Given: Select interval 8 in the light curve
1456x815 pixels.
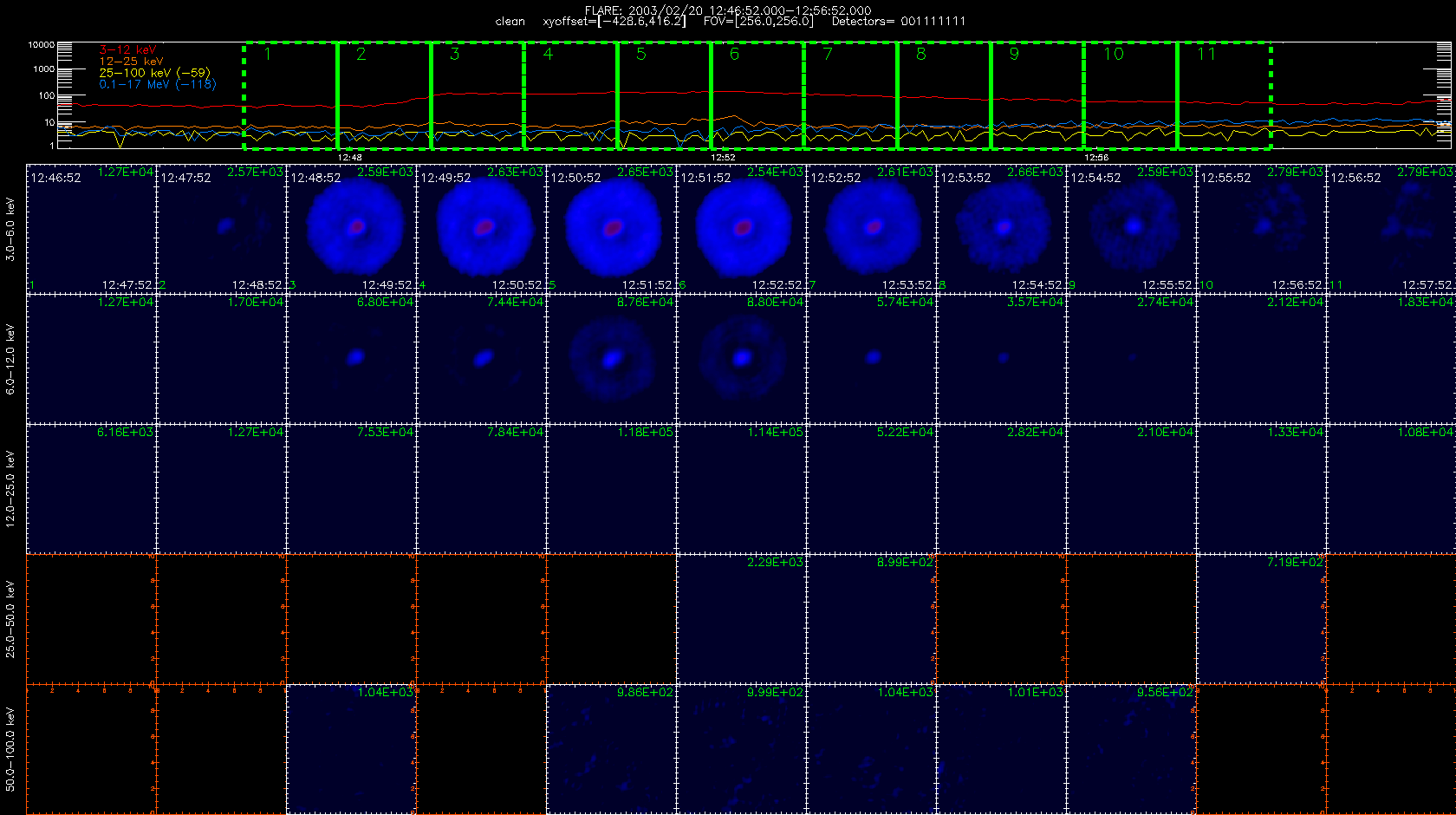Looking at the screenshot, I should 944,95.
